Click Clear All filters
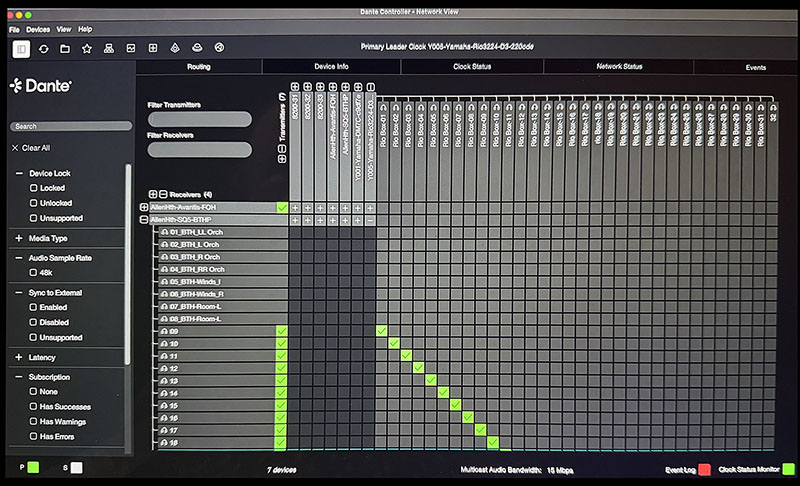800x486 pixels. pyautogui.click(x=31, y=148)
